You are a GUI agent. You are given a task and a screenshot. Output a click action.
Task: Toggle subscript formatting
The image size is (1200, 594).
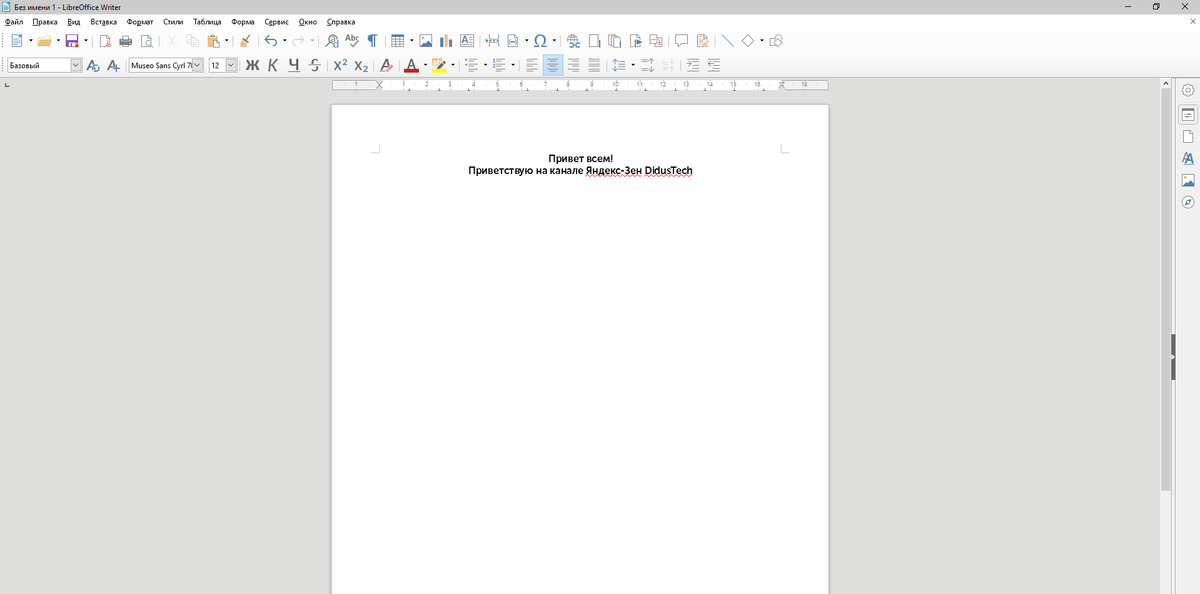[x=362, y=65]
